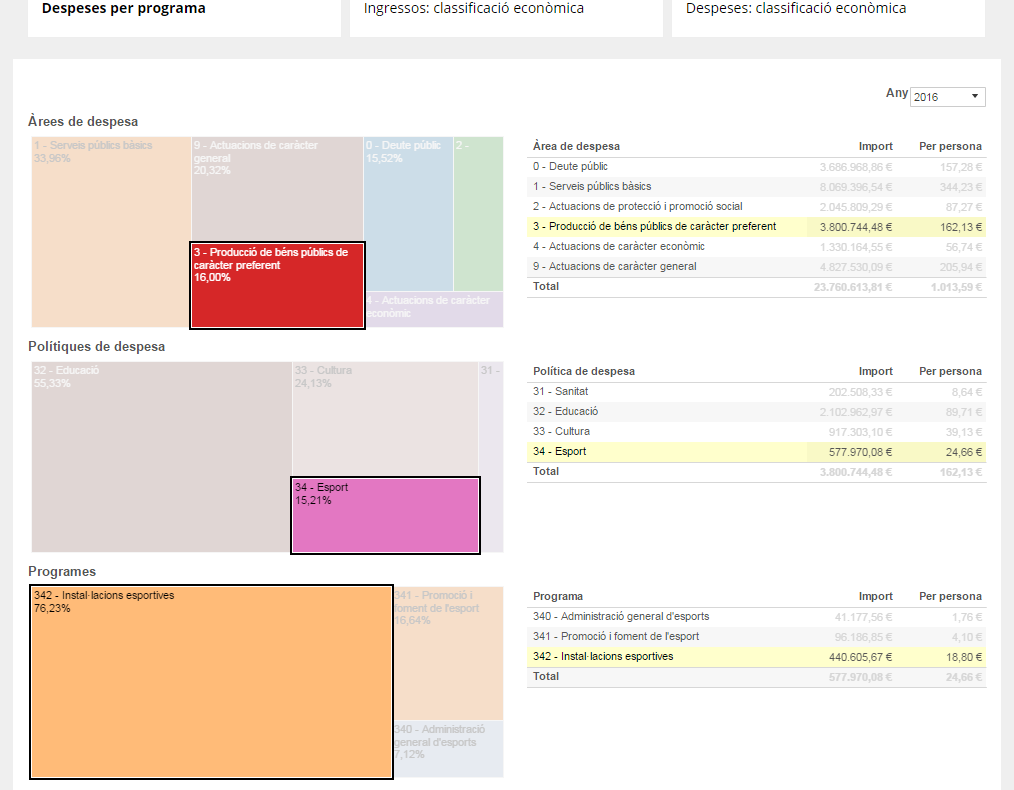Click the Educació treemap block
The width and height of the screenshot is (1014, 790).
click(x=160, y=460)
